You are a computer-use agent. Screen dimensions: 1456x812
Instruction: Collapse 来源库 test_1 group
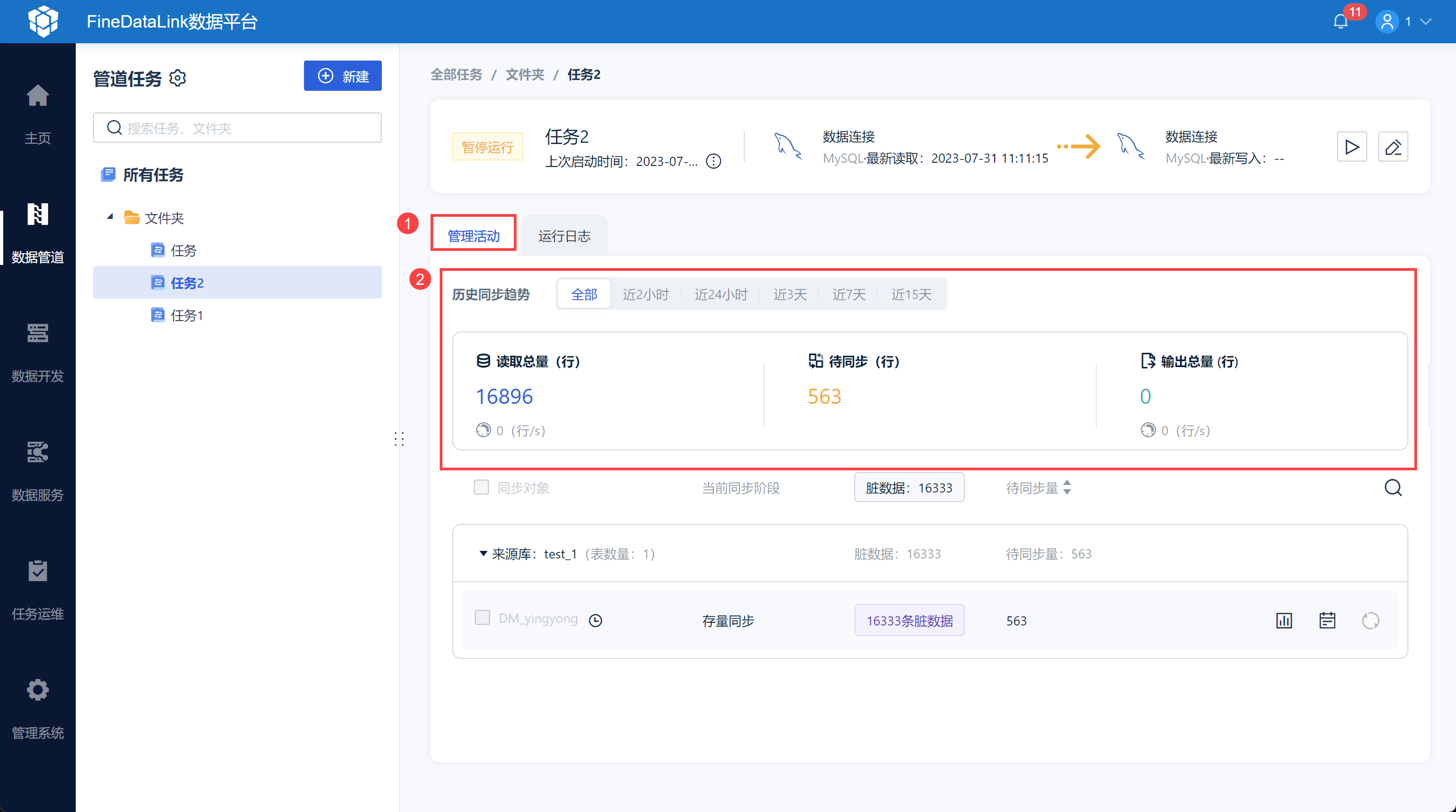tap(484, 554)
